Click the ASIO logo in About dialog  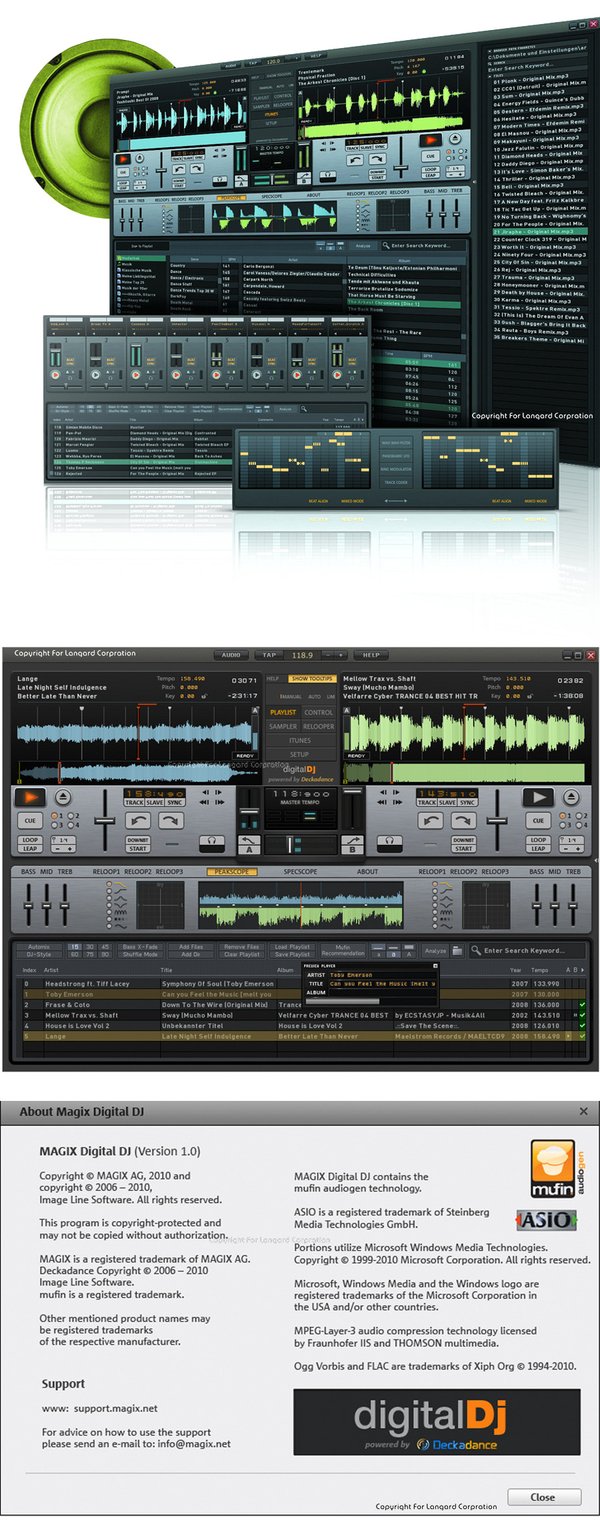click(x=545, y=1220)
